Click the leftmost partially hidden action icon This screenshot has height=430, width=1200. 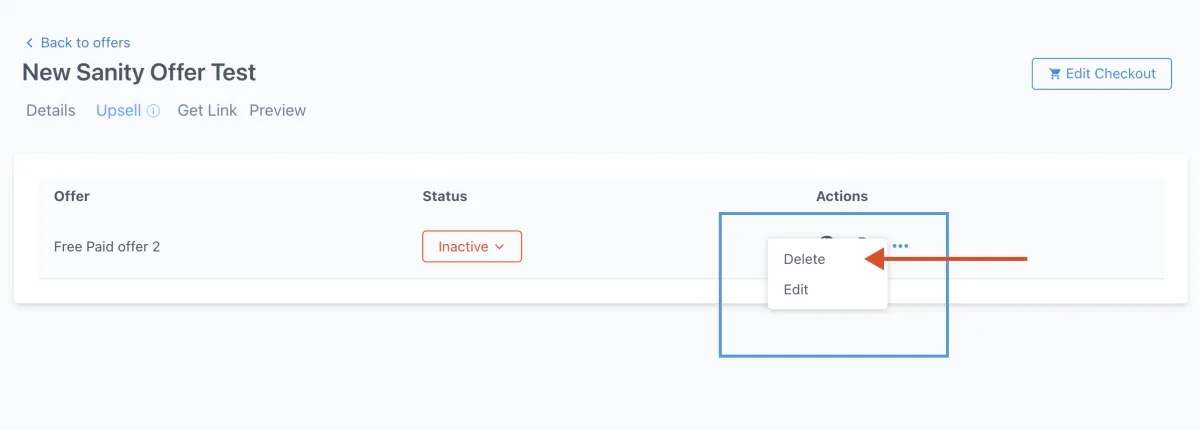(826, 240)
